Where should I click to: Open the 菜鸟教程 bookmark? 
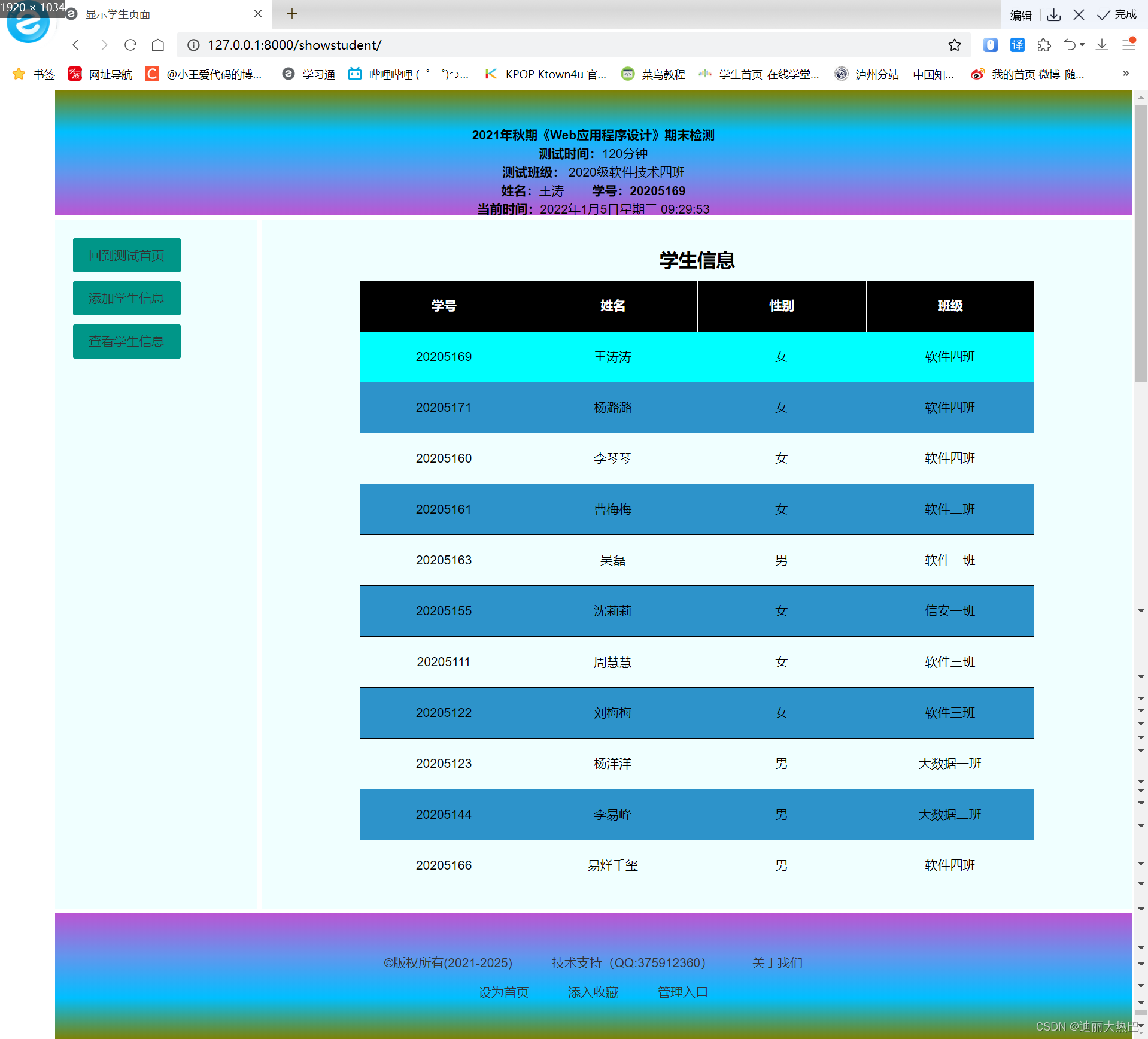point(653,74)
